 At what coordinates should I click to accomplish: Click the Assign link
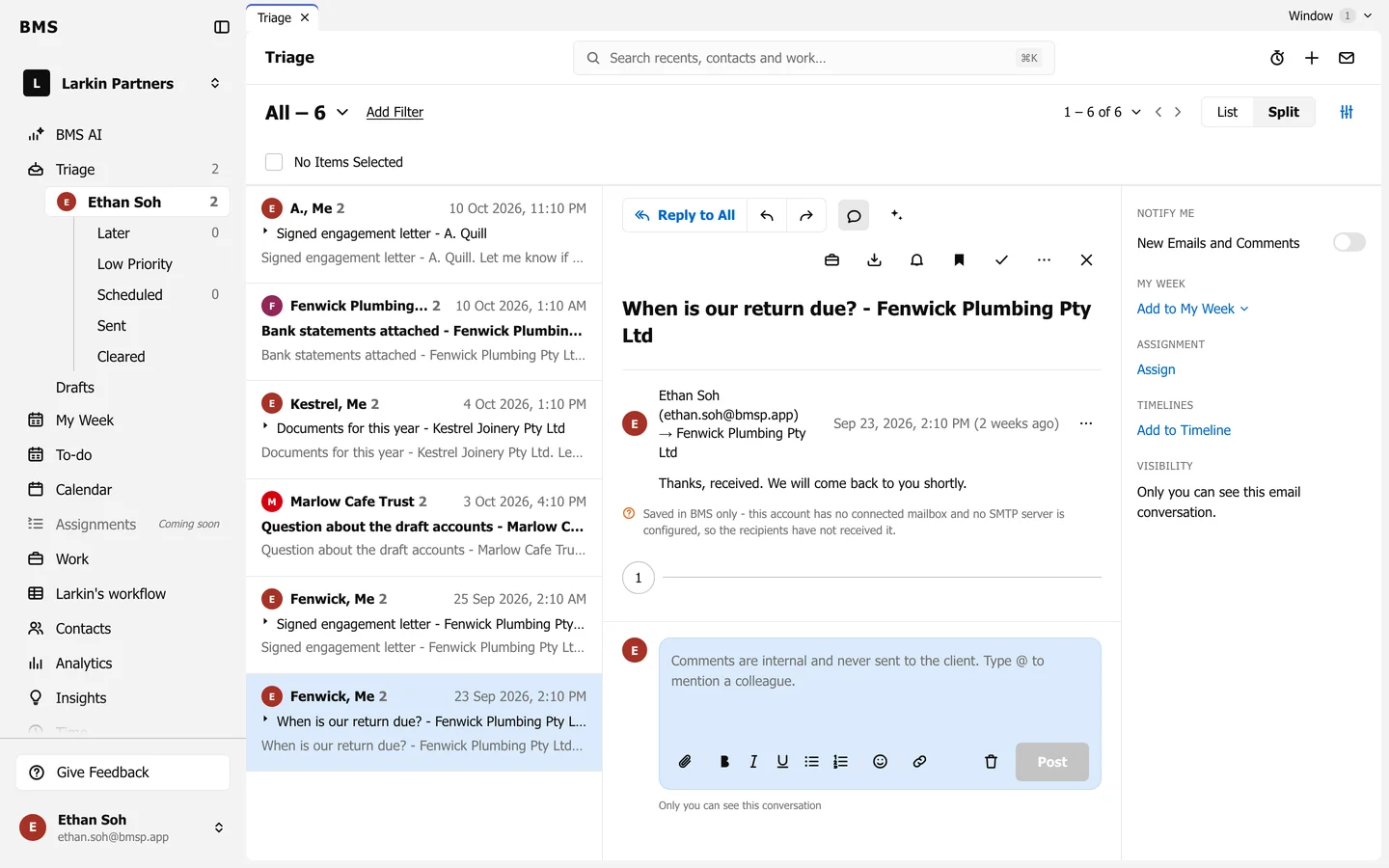[x=1156, y=369]
